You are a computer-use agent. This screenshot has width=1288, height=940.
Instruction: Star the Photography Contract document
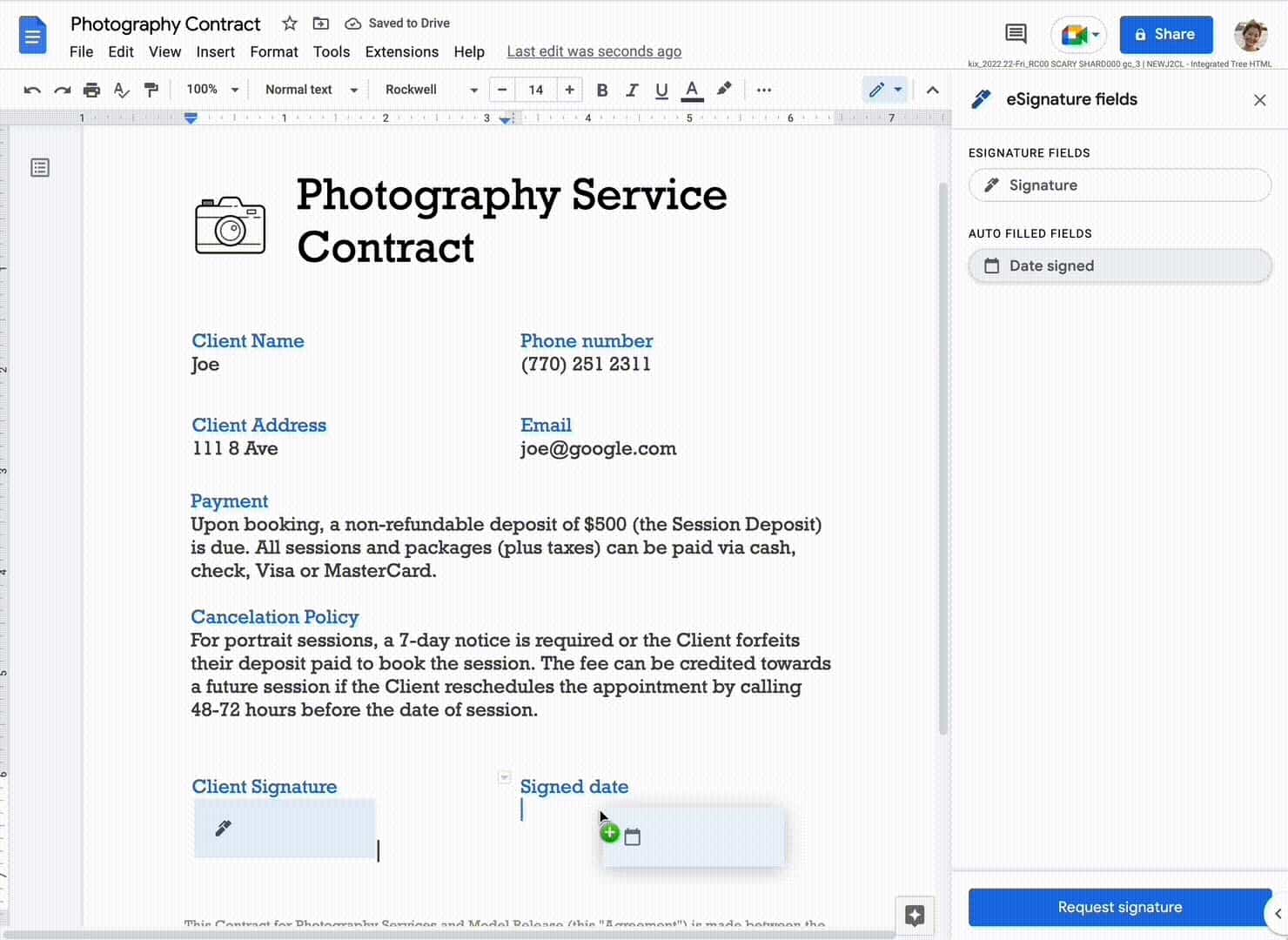[290, 23]
